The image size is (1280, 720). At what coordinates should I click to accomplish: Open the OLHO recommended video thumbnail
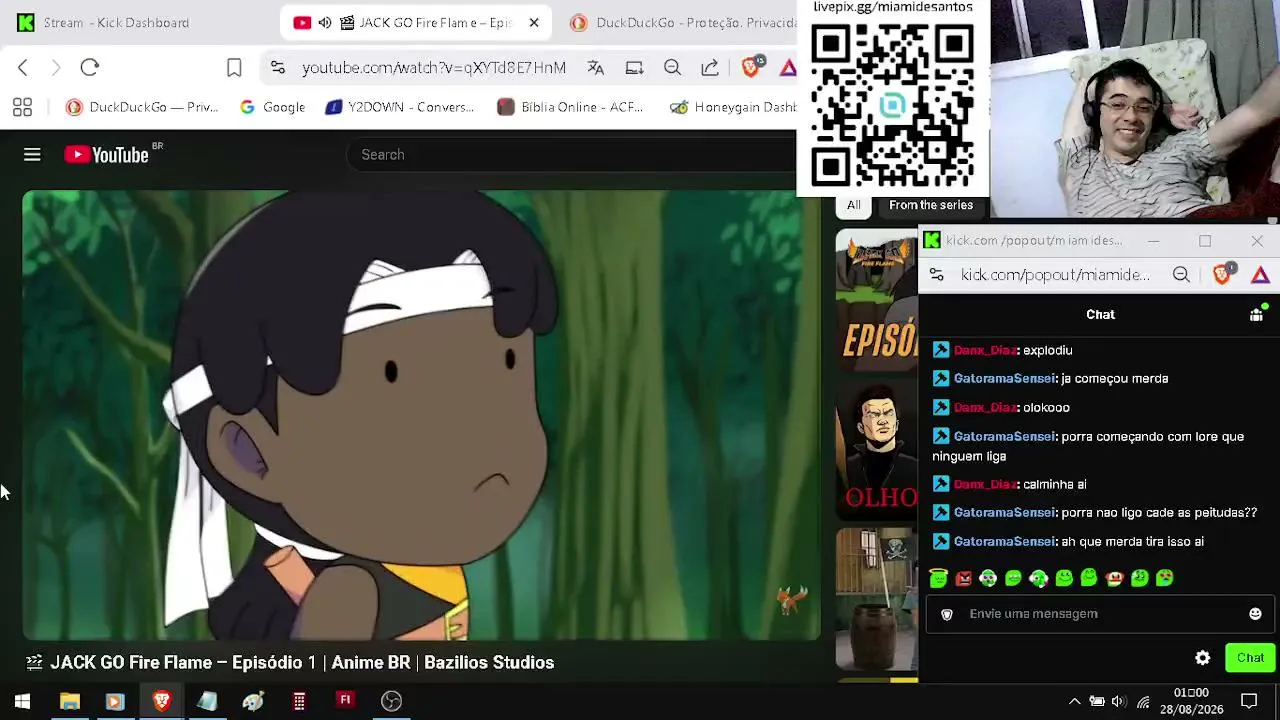click(877, 449)
